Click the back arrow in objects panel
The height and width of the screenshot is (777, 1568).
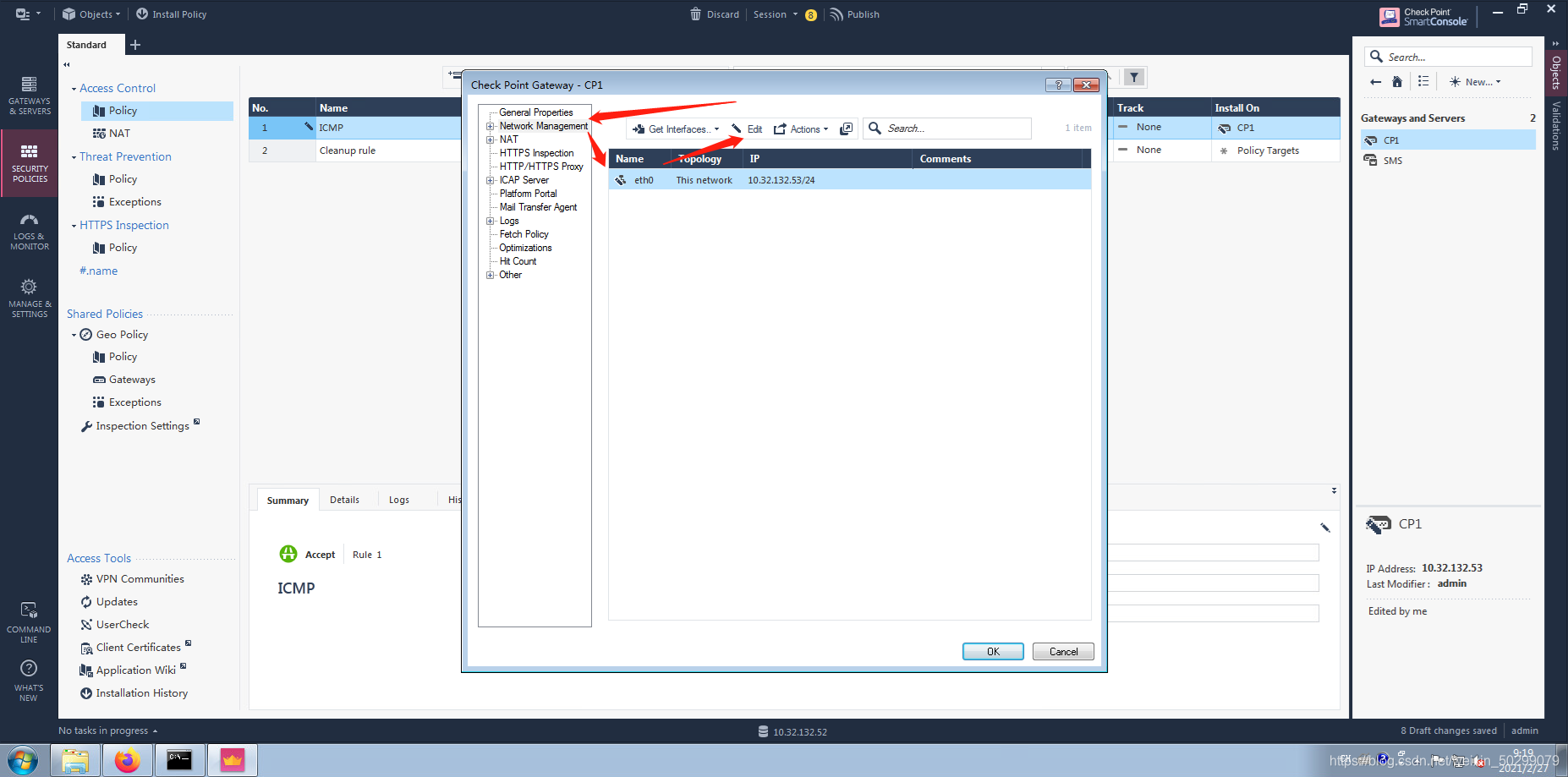coord(1375,82)
